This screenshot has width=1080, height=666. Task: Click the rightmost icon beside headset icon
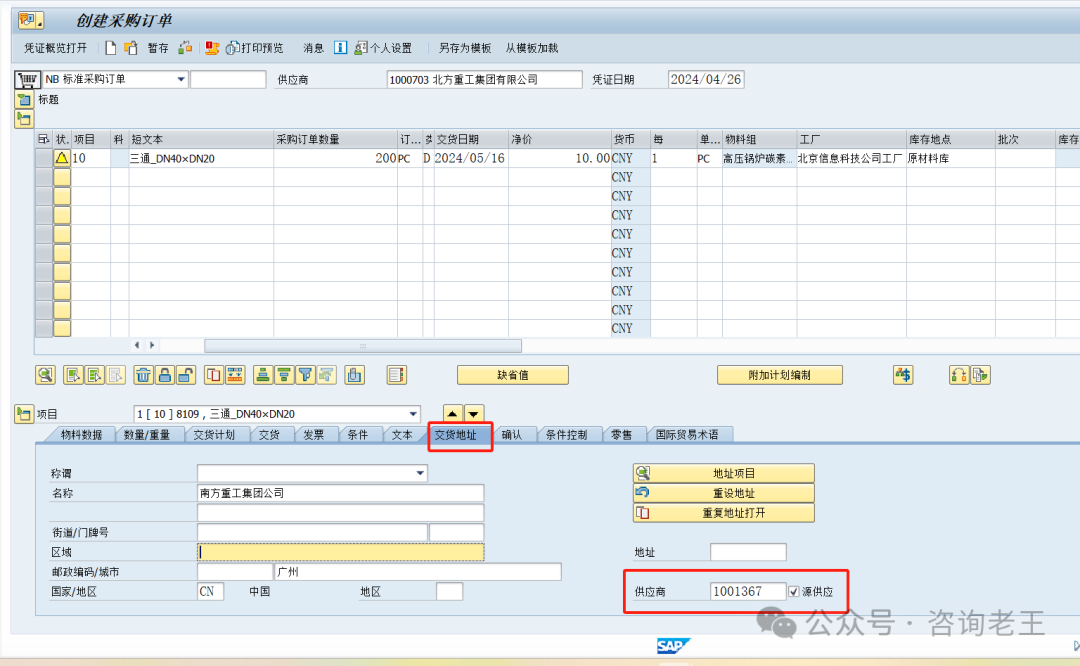[981, 375]
